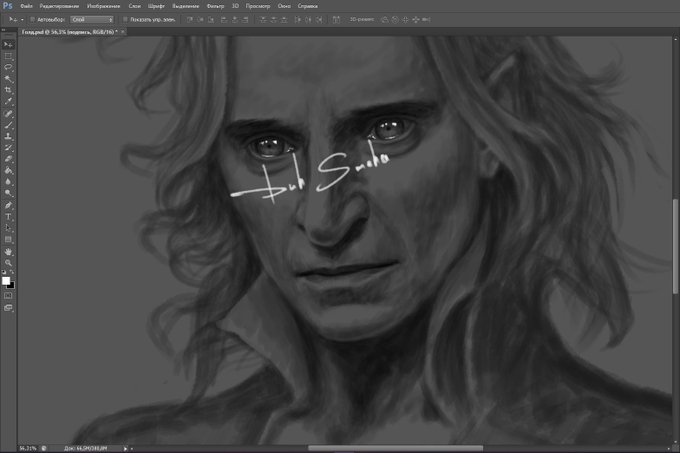Image resolution: width=680 pixels, height=453 pixels.
Task: Change the screen mode
Action: [x=8, y=308]
